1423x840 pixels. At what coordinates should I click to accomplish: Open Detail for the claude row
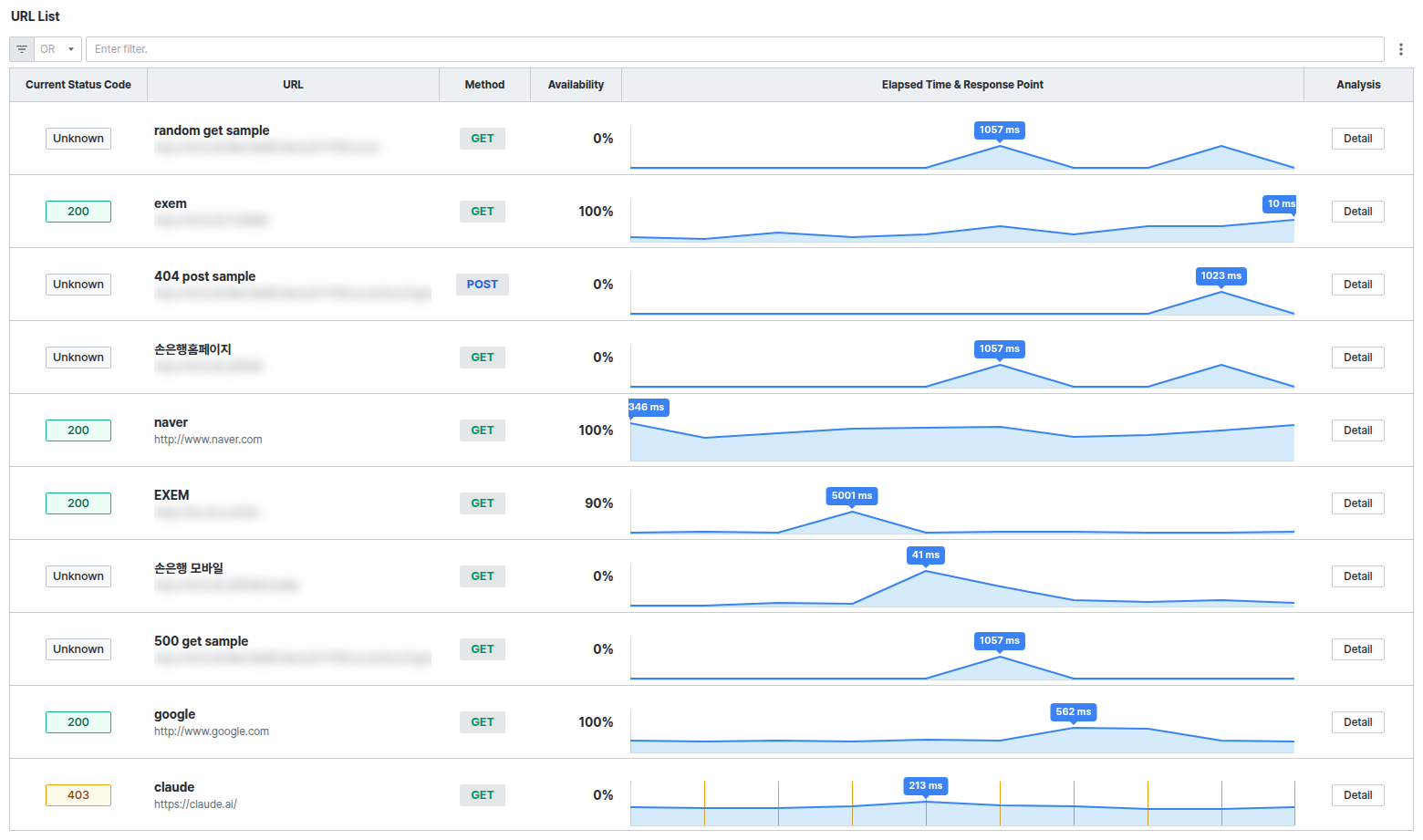[1357, 795]
